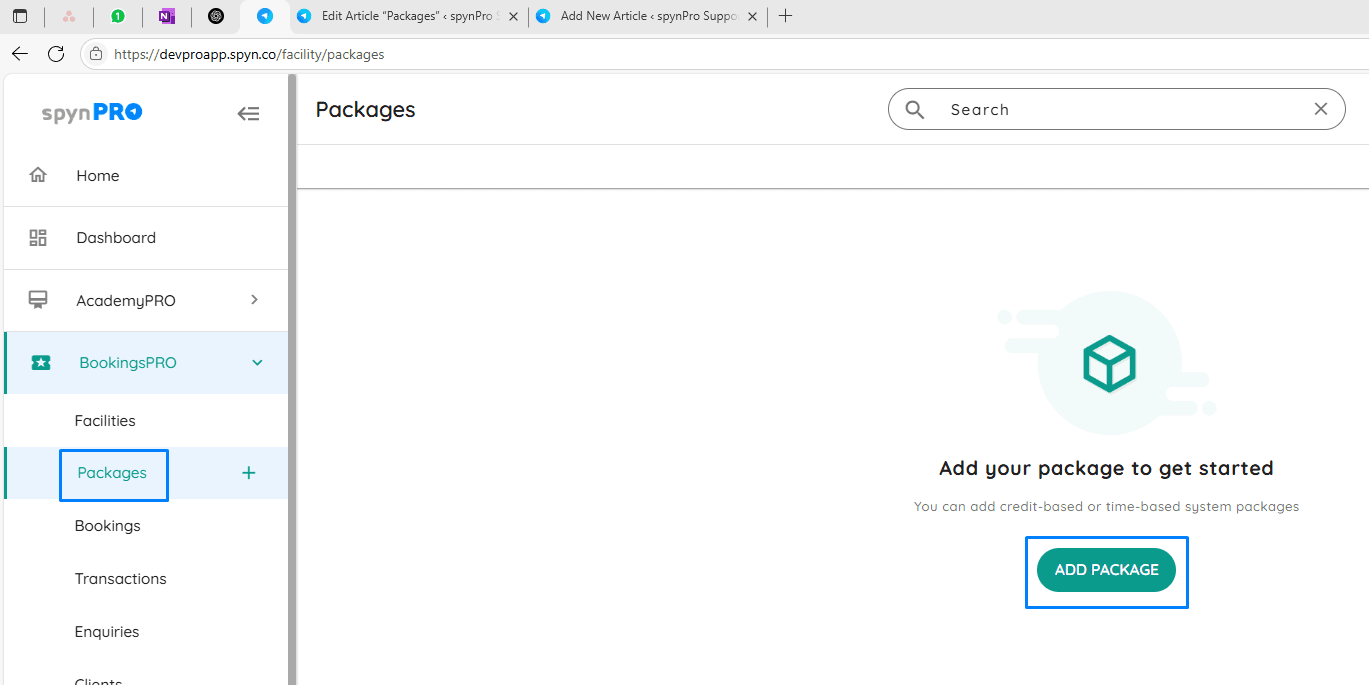Click the search magnifier icon

pyautogui.click(x=914, y=110)
